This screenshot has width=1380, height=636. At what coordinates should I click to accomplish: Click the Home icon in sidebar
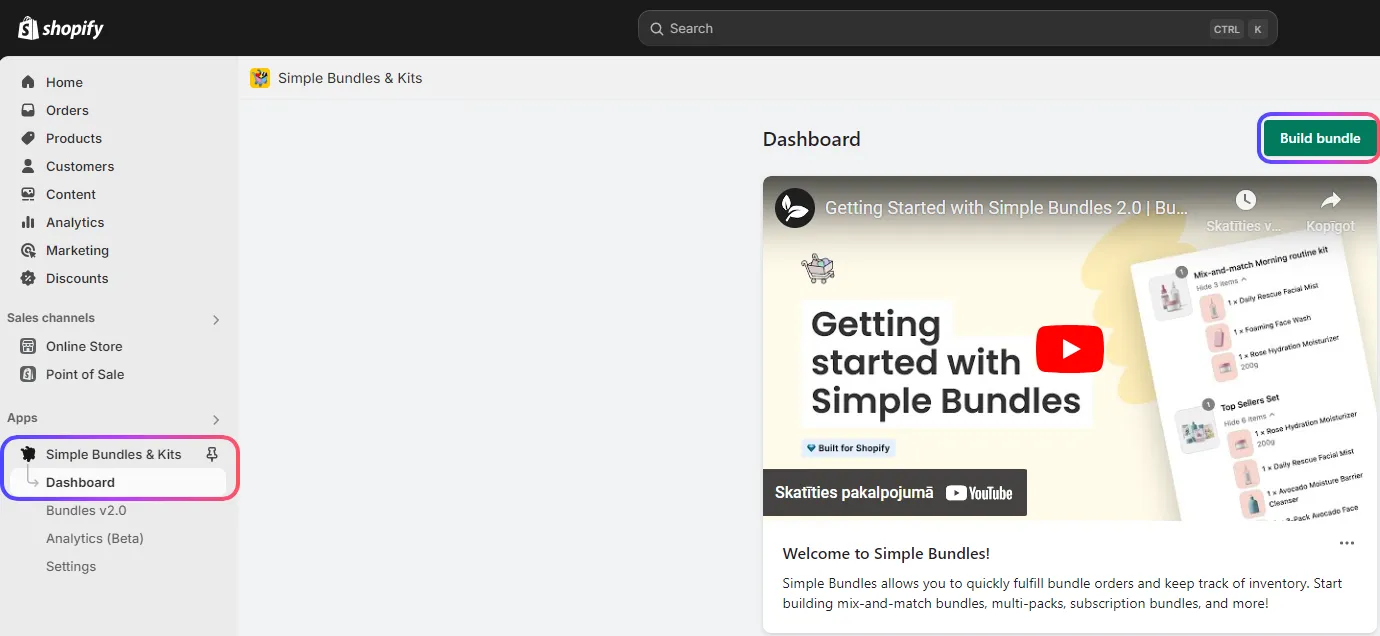tap(28, 82)
